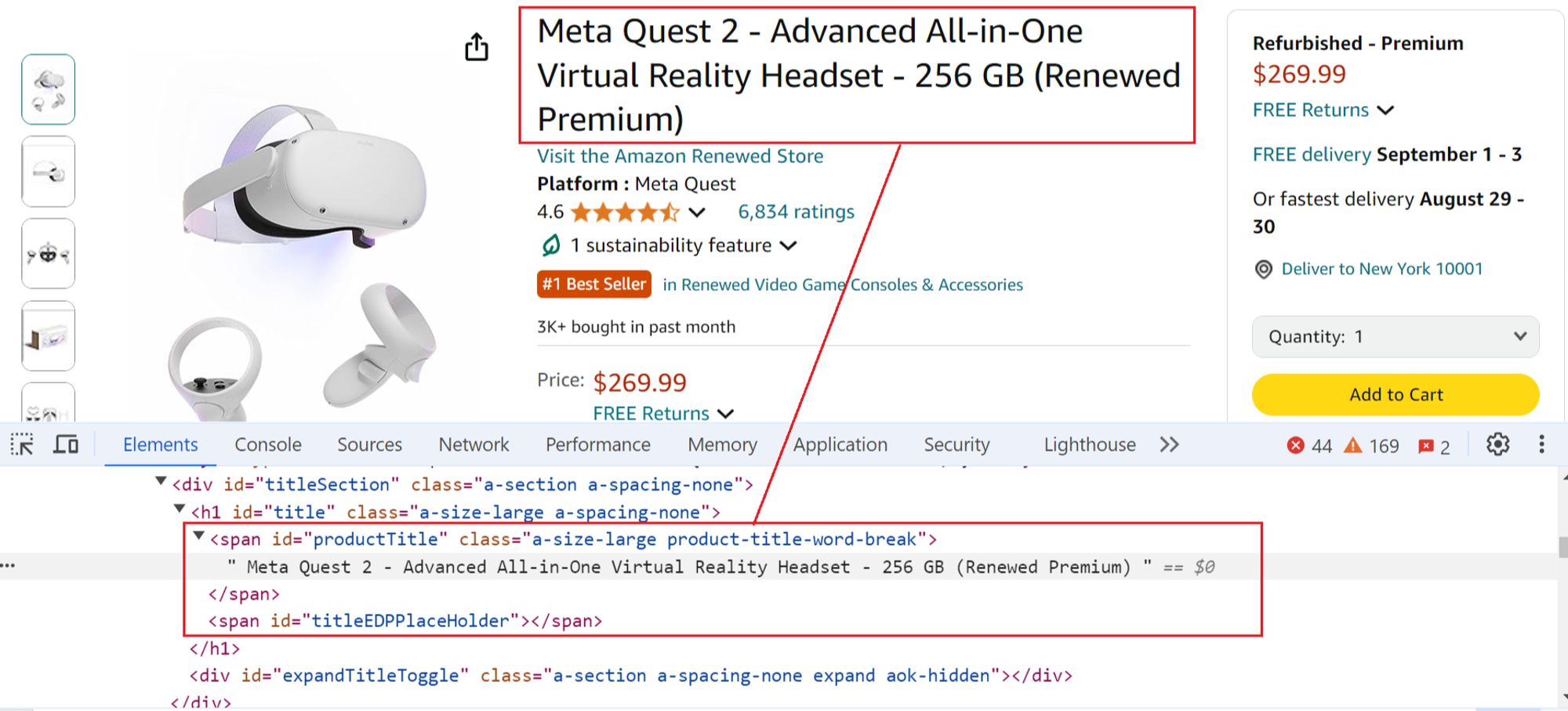Click the Add to Cart button
1568x711 pixels.
coord(1395,394)
